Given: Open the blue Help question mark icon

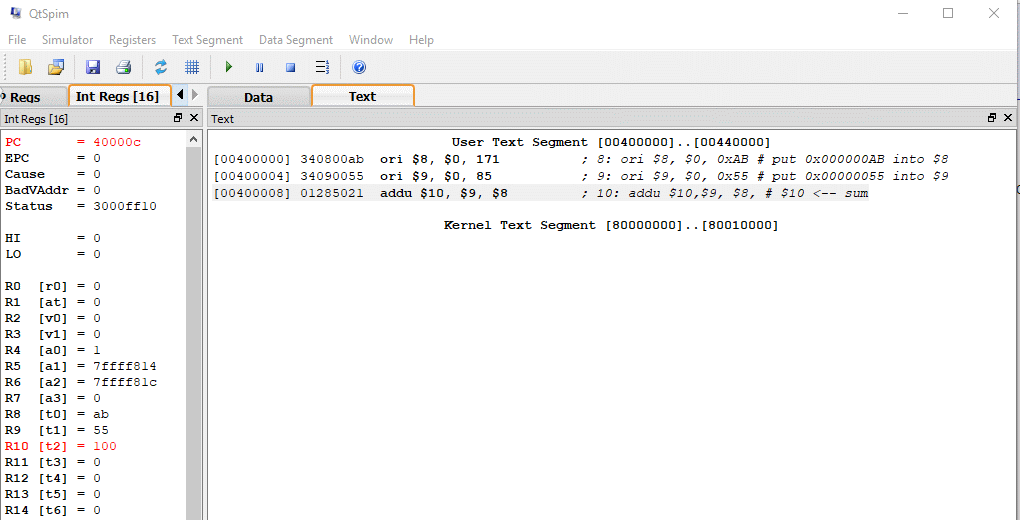Looking at the screenshot, I should [x=359, y=67].
